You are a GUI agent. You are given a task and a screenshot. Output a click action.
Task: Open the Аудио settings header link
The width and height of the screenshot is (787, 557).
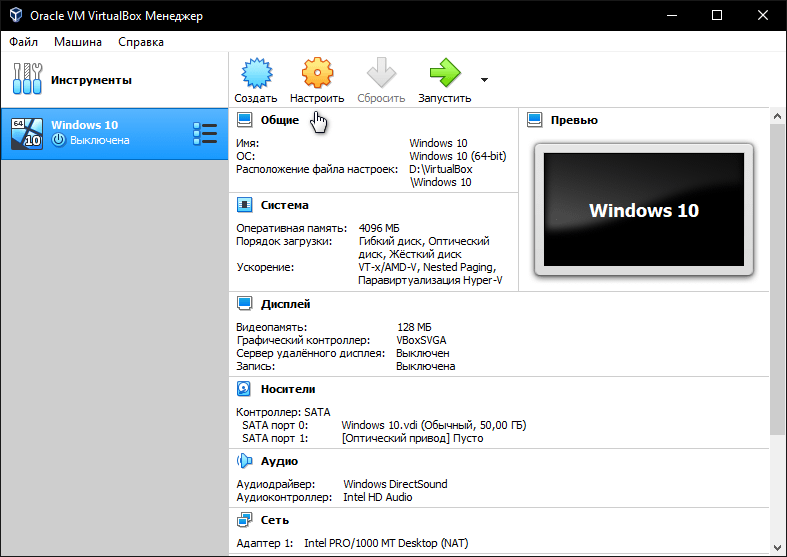(279, 461)
